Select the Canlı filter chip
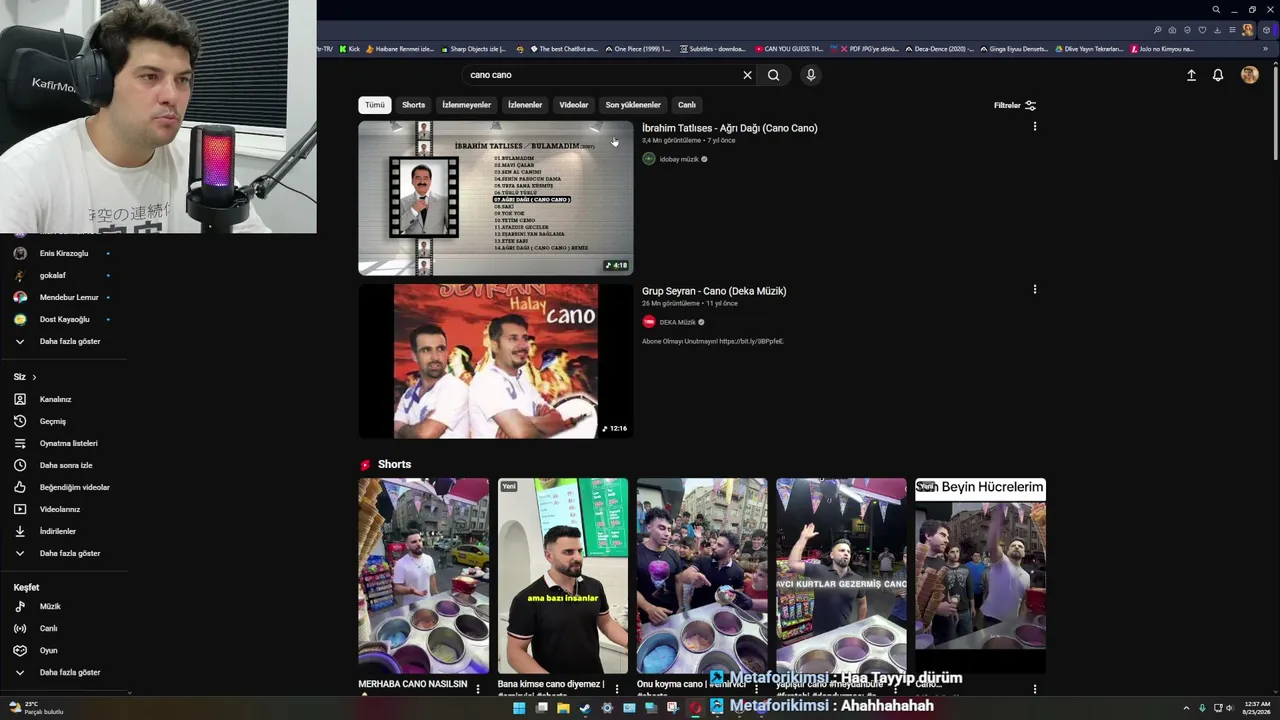The height and width of the screenshot is (720, 1280). click(x=687, y=105)
